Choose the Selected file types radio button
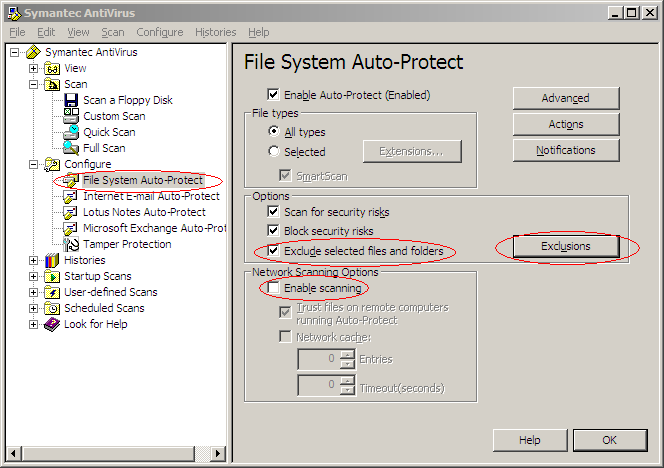Viewport: 664px width, 468px height. pos(274,151)
